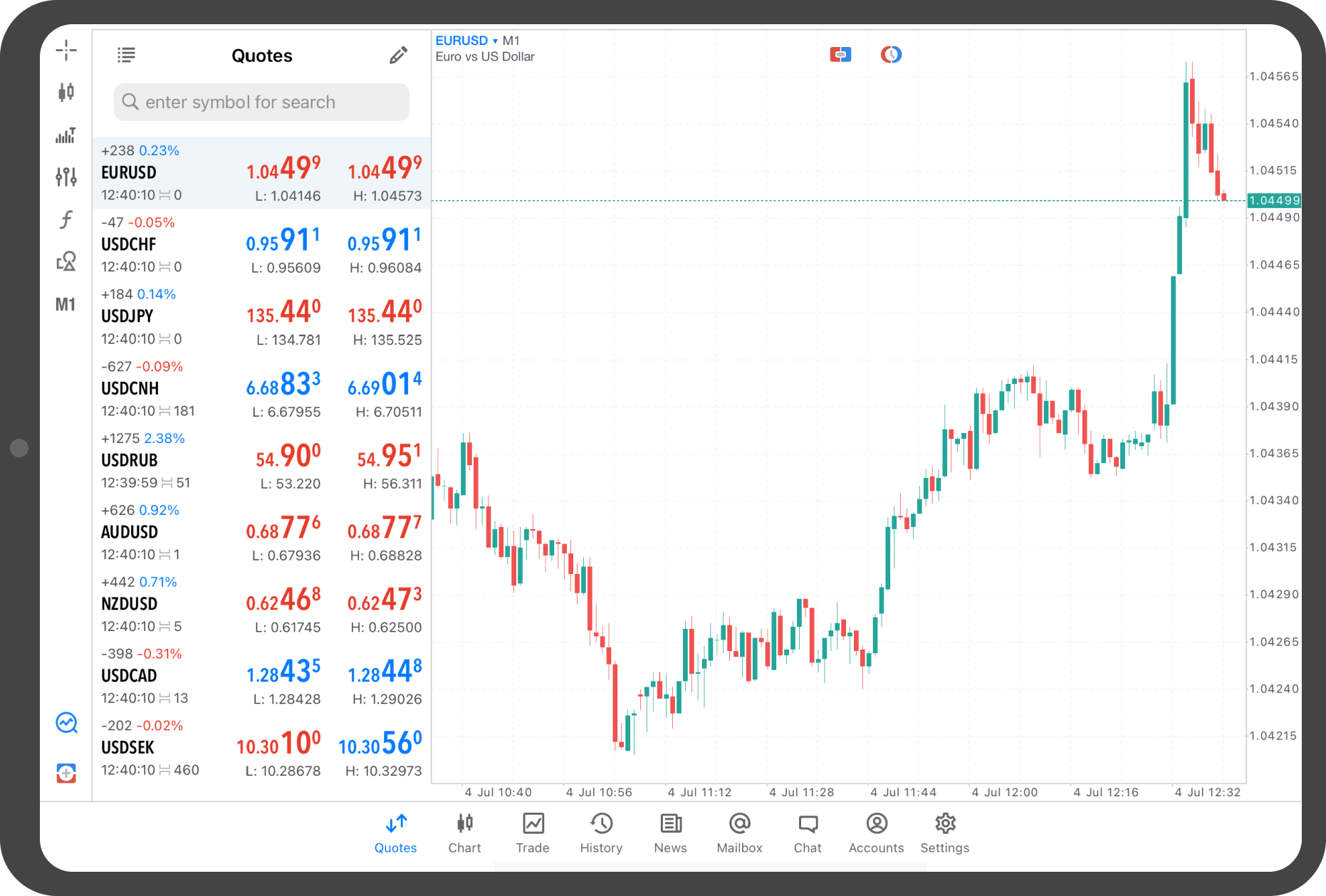Switch to the Trade tab
Image resolution: width=1326 pixels, height=896 pixels.
click(532, 833)
